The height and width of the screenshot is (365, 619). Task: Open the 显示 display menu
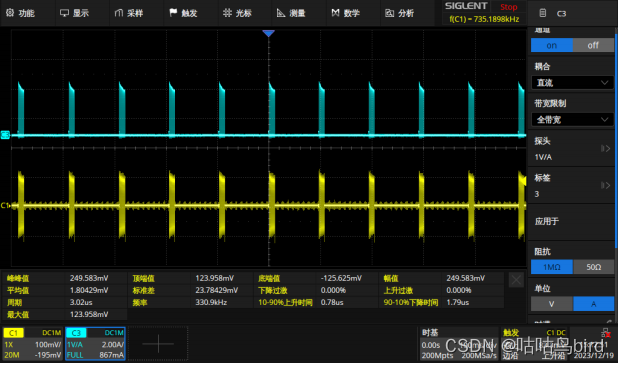(x=75, y=13)
